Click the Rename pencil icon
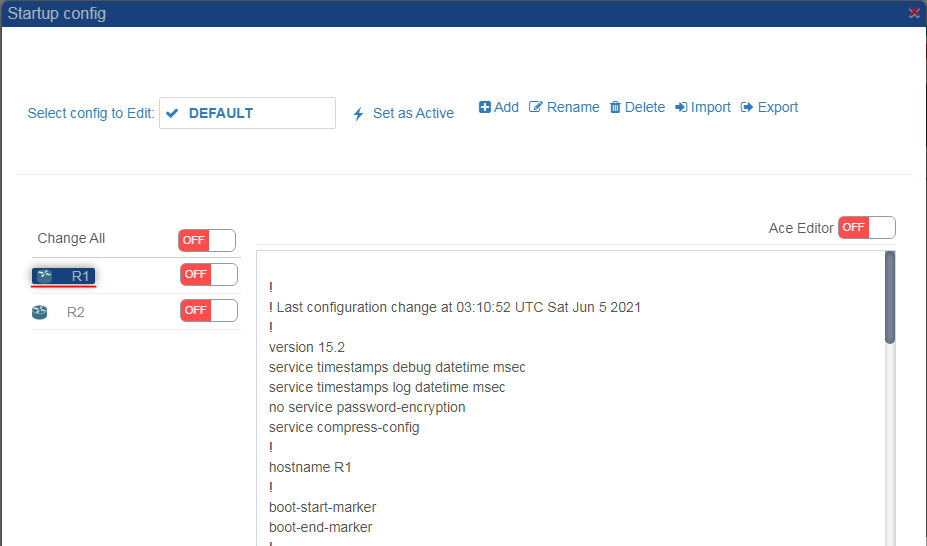This screenshot has width=927, height=546. point(535,107)
